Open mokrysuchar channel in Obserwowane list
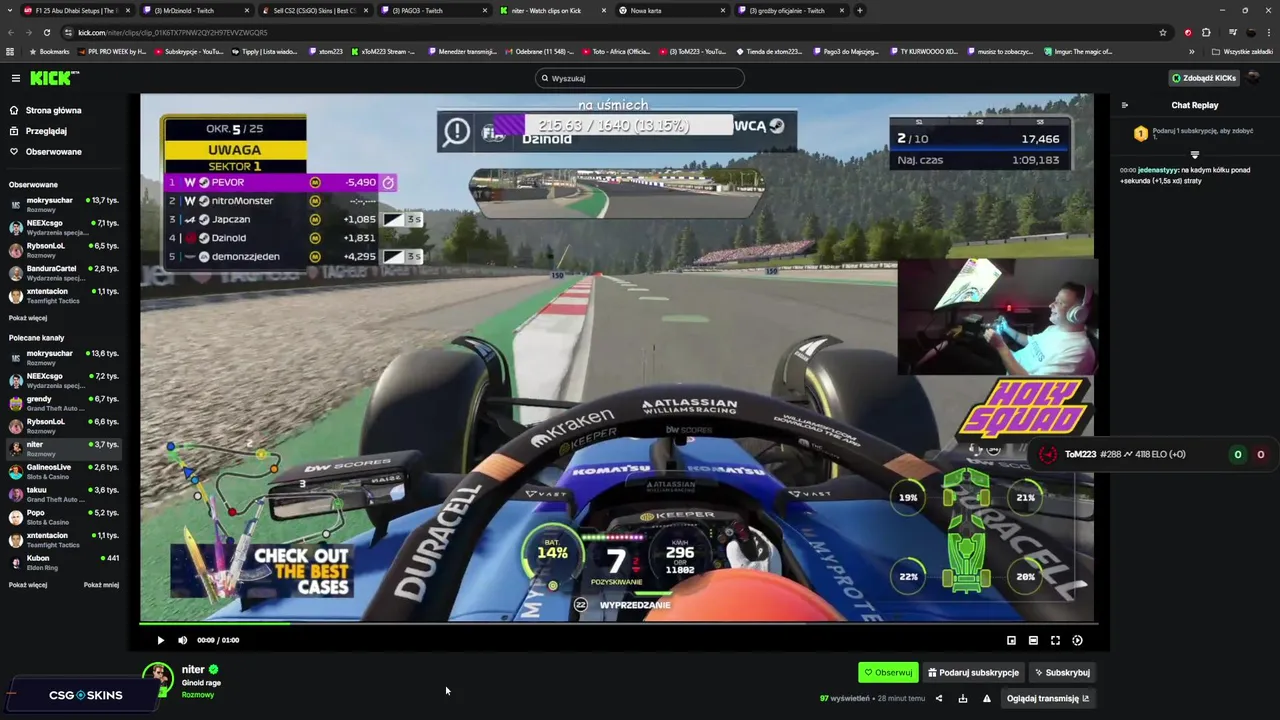The width and height of the screenshot is (1280, 720). (x=64, y=204)
